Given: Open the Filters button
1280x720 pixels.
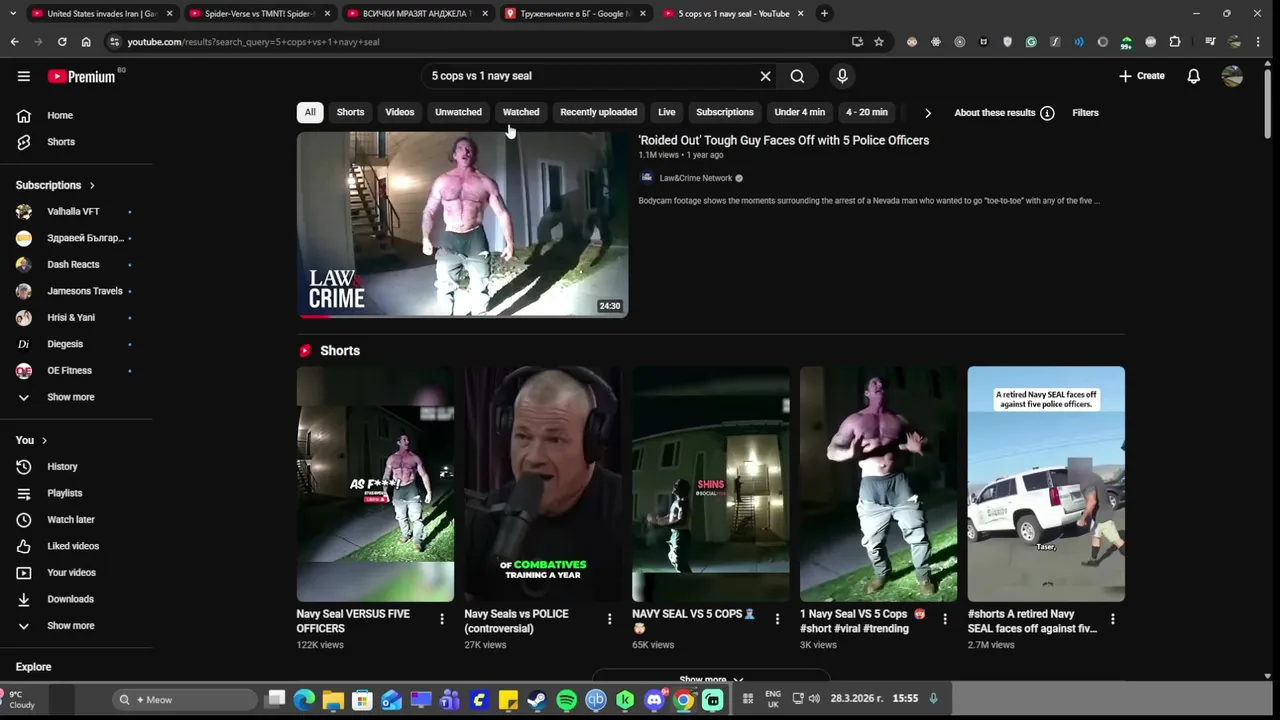Looking at the screenshot, I should 1085,113.
